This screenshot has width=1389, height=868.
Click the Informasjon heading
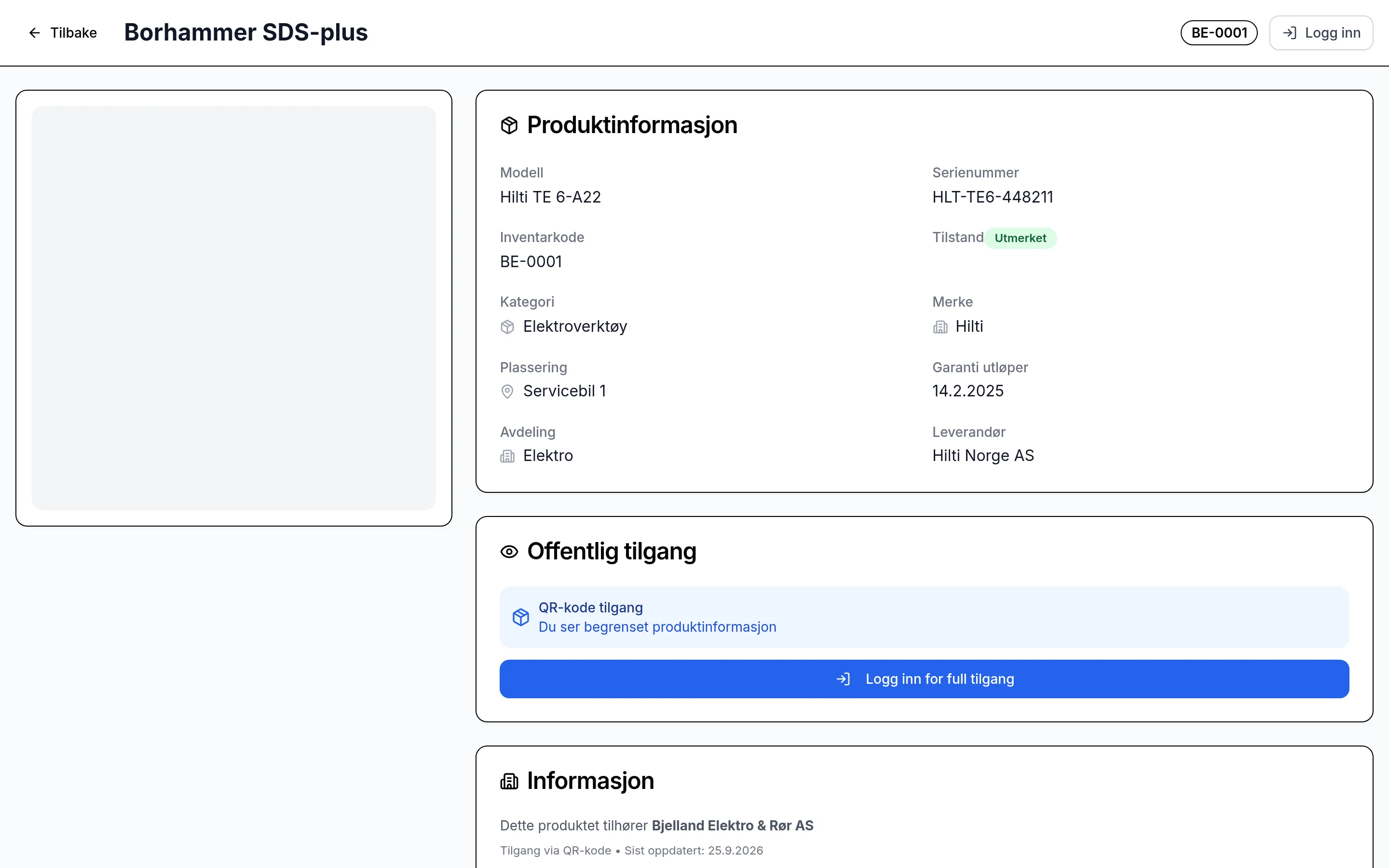pos(590,781)
